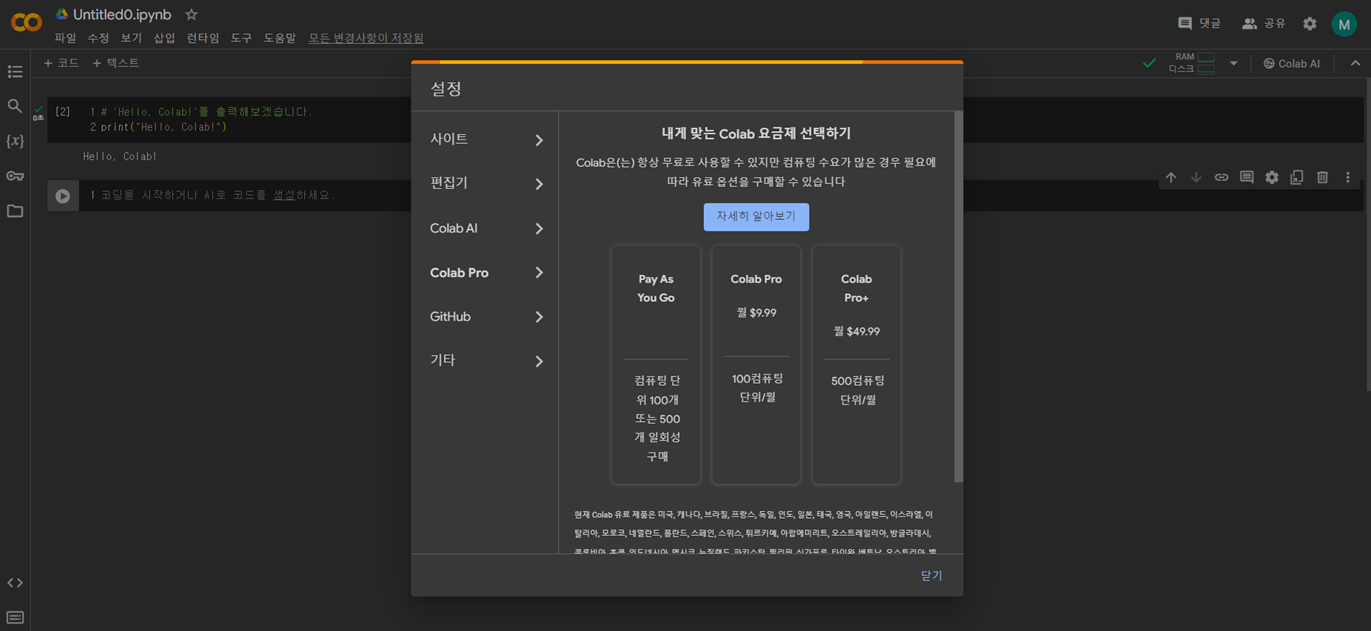This screenshot has height=631, width=1371.
Task: Open the code snippets panel
Action: click(15, 582)
